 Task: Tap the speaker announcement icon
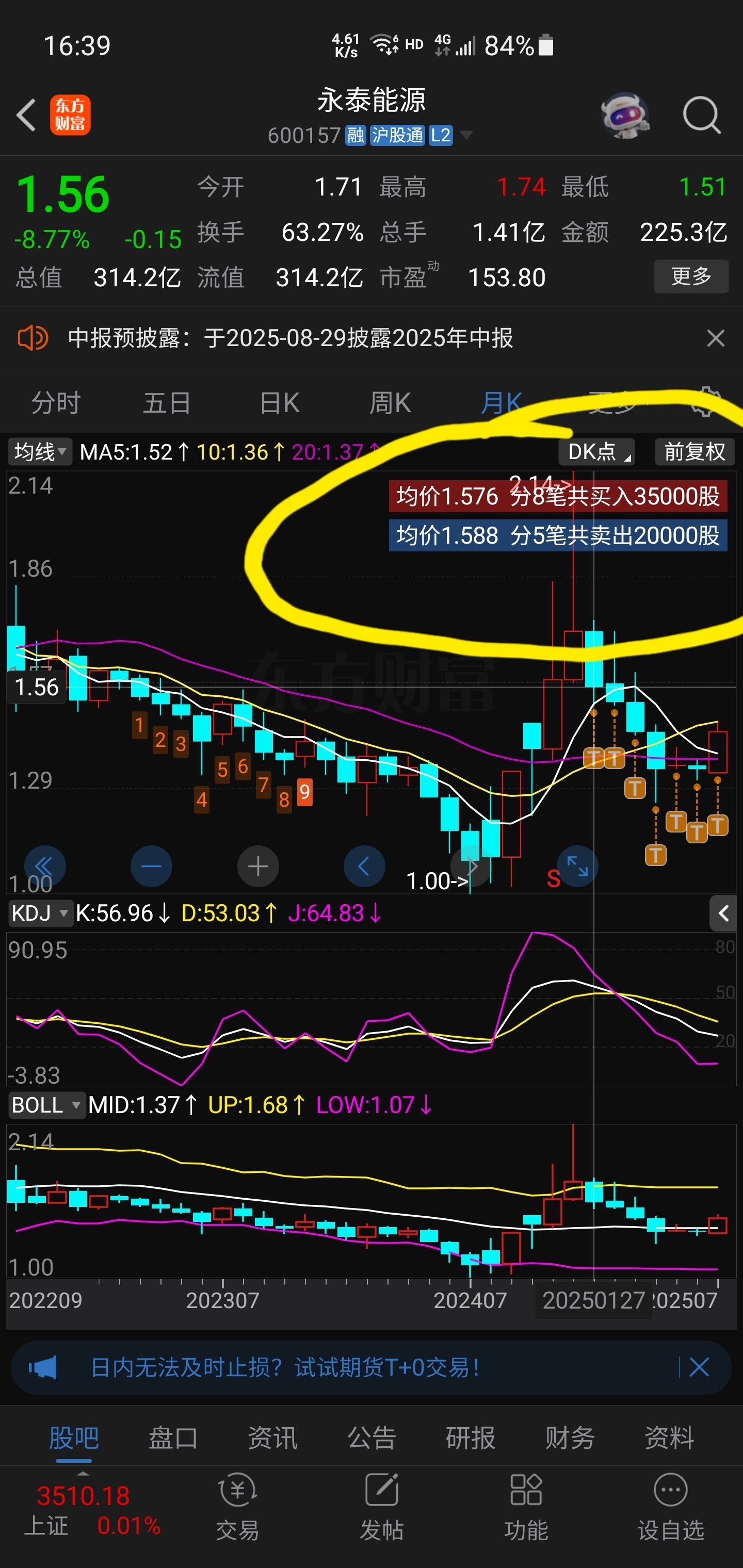coord(33,337)
